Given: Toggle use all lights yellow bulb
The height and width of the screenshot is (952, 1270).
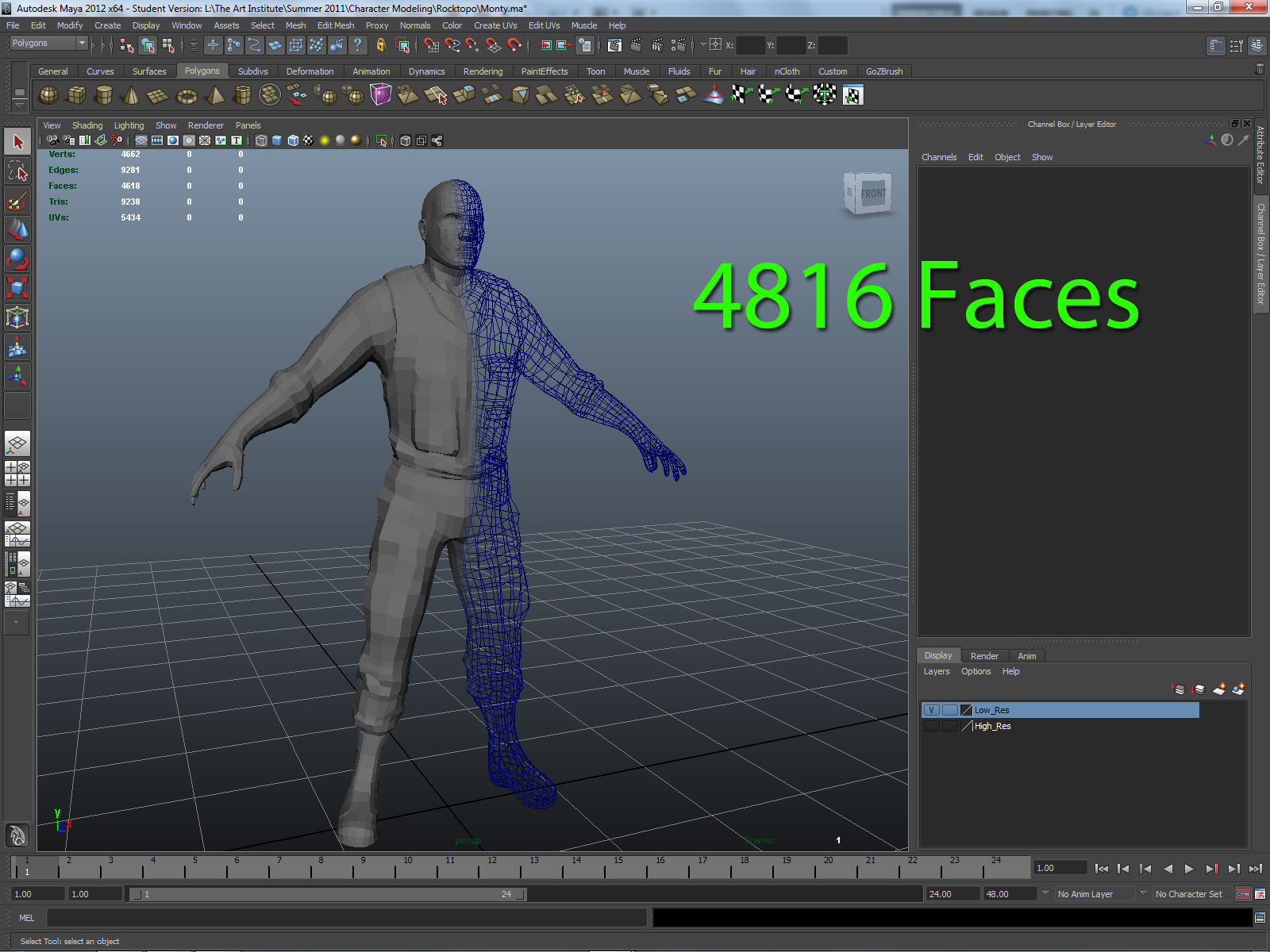Looking at the screenshot, I should pos(325,140).
